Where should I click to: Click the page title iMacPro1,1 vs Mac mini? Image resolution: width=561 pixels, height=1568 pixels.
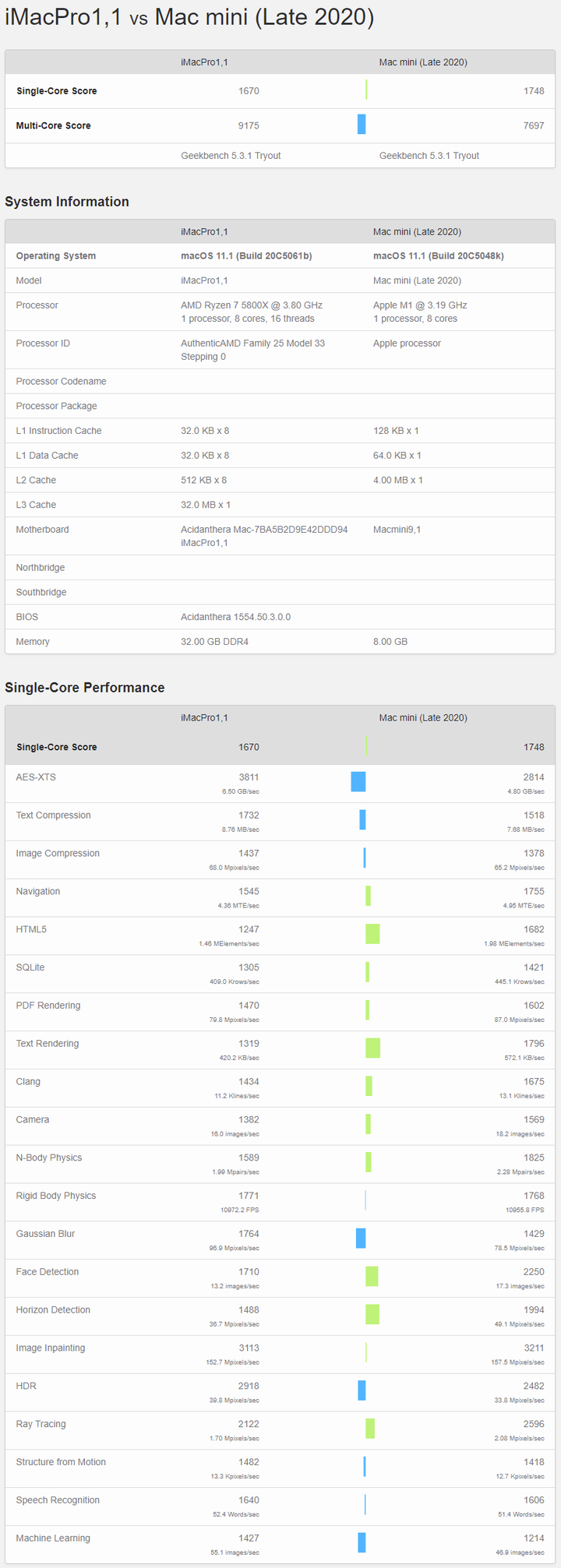point(189,17)
